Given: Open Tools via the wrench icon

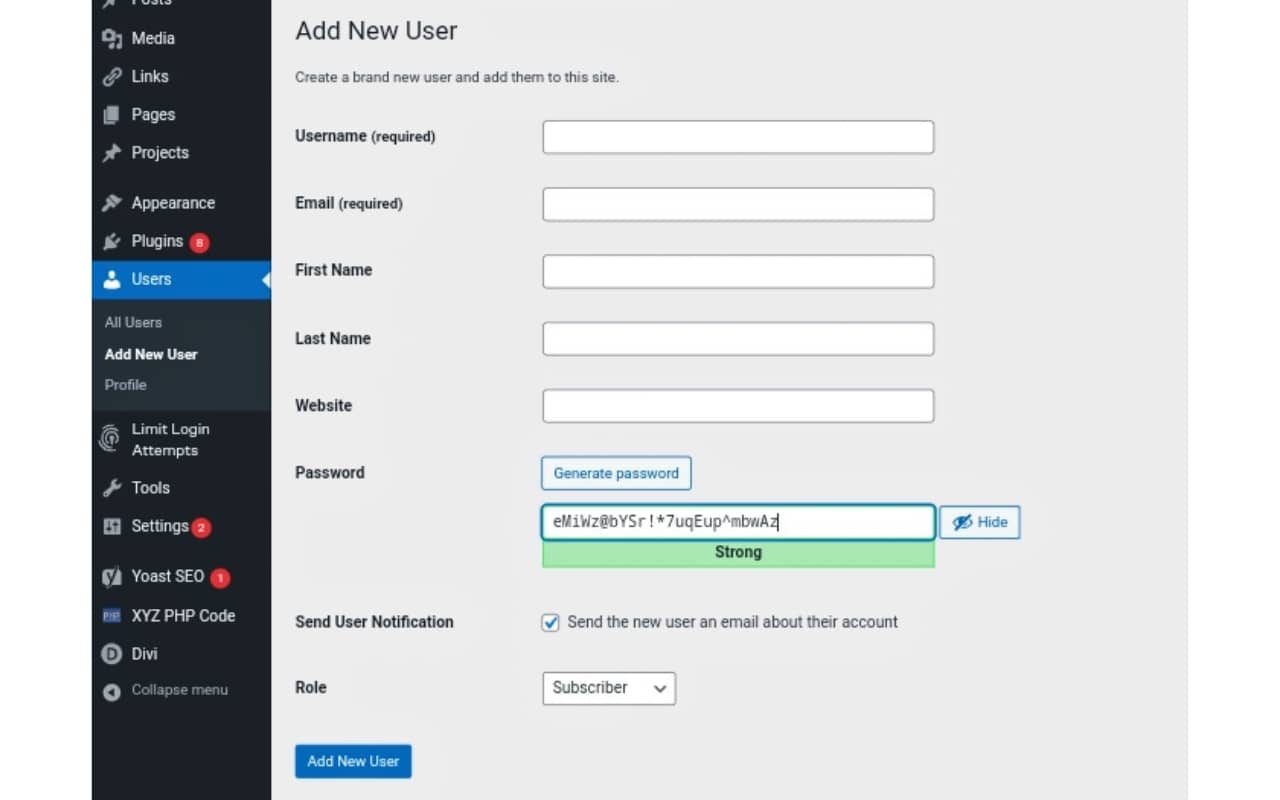Looking at the screenshot, I should click(x=110, y=488).
